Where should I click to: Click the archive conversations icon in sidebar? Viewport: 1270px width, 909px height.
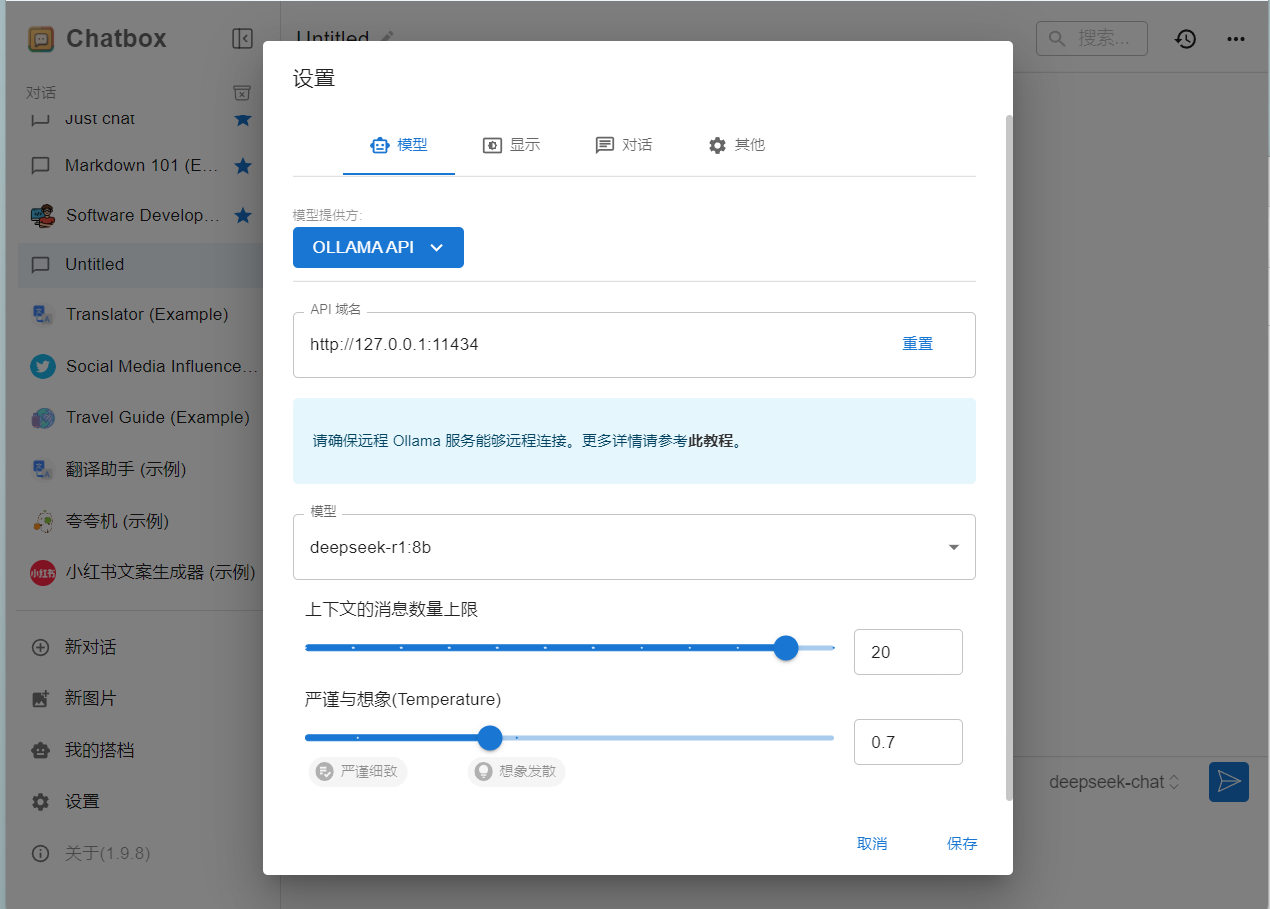click(x=242, y=93)
